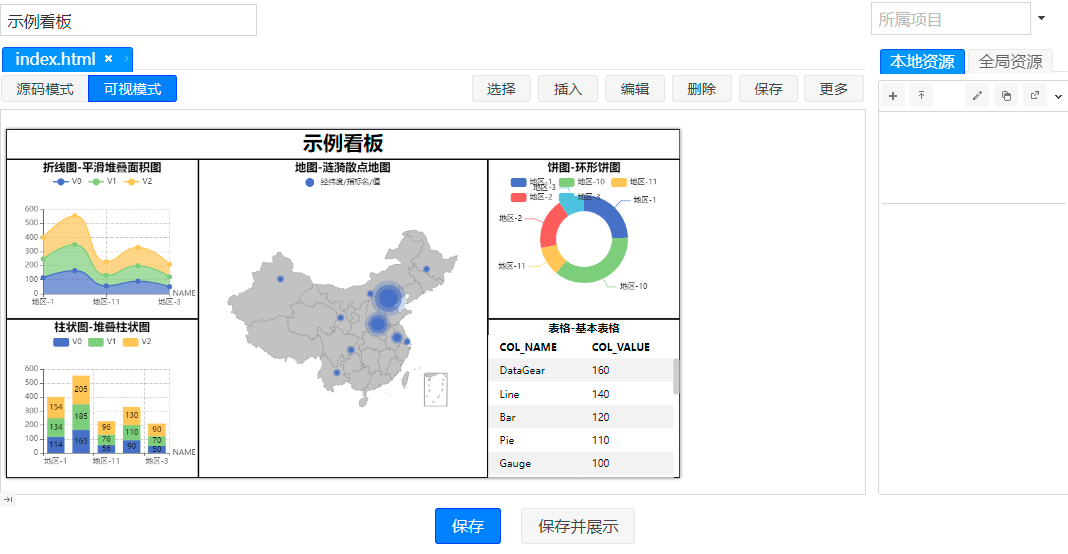Open the 更多 toolbar menu

pos(834,89)
